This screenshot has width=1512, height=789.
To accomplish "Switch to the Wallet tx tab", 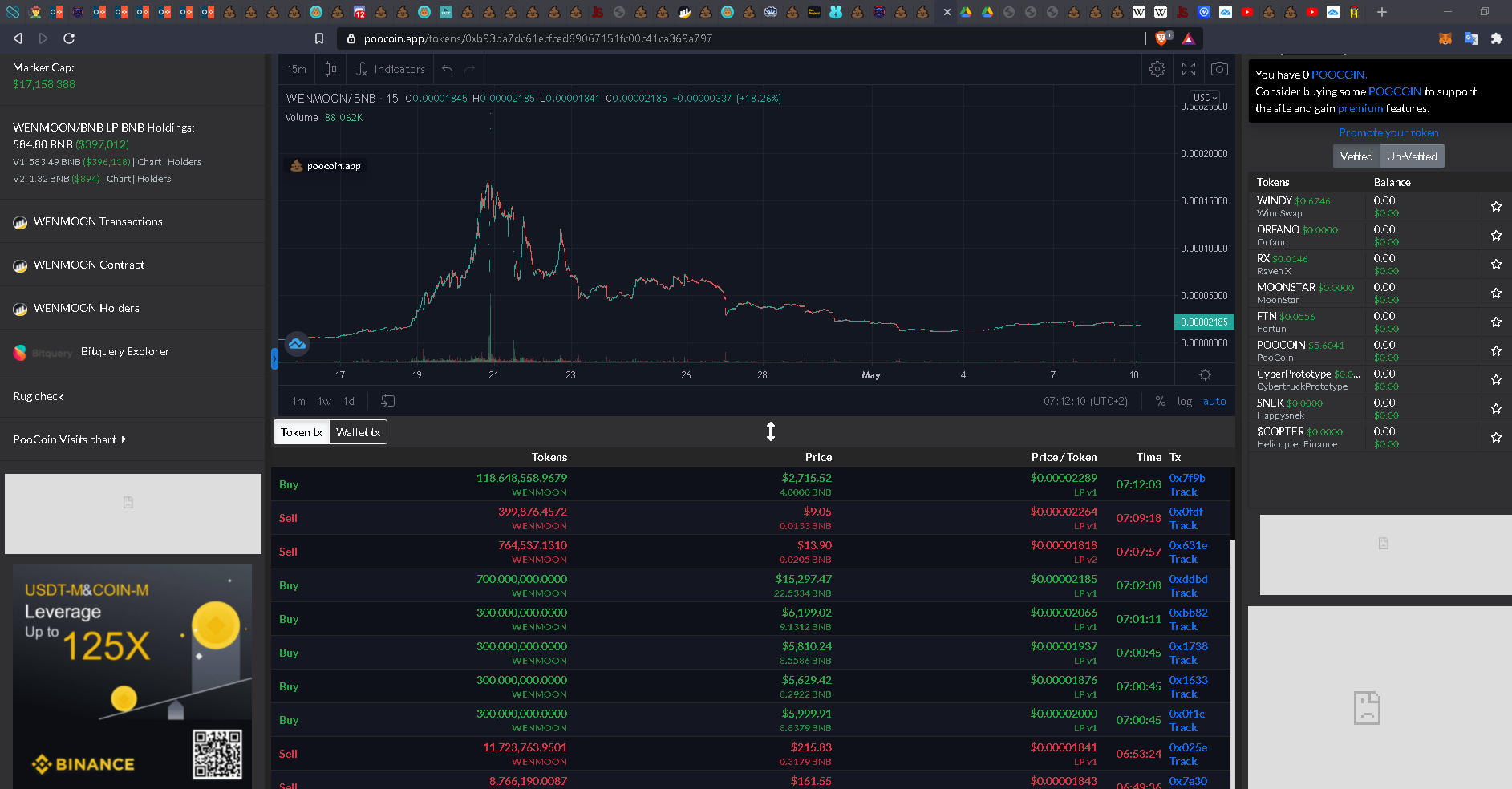I will (x=359, y=432).
